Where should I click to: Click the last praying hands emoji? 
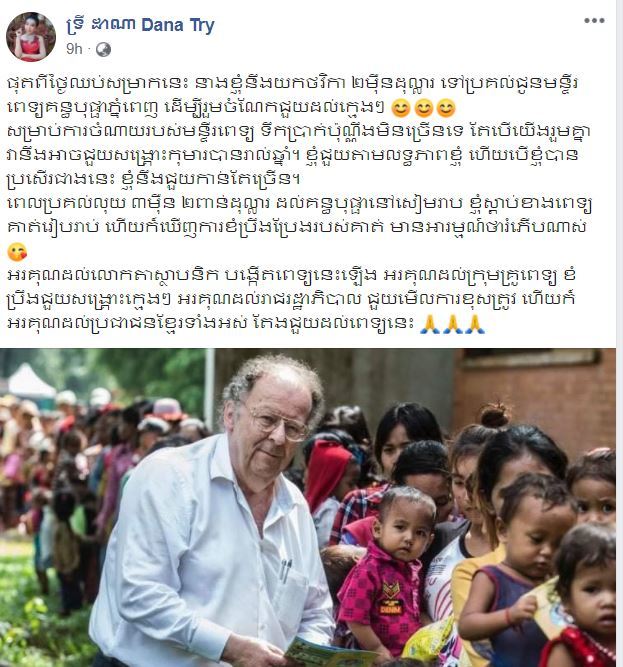click(475, 325)
